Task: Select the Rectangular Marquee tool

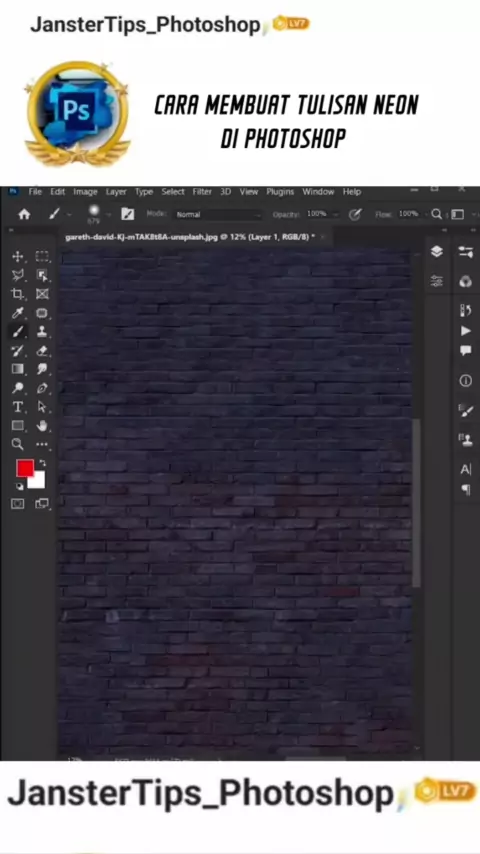Action: 42,256
